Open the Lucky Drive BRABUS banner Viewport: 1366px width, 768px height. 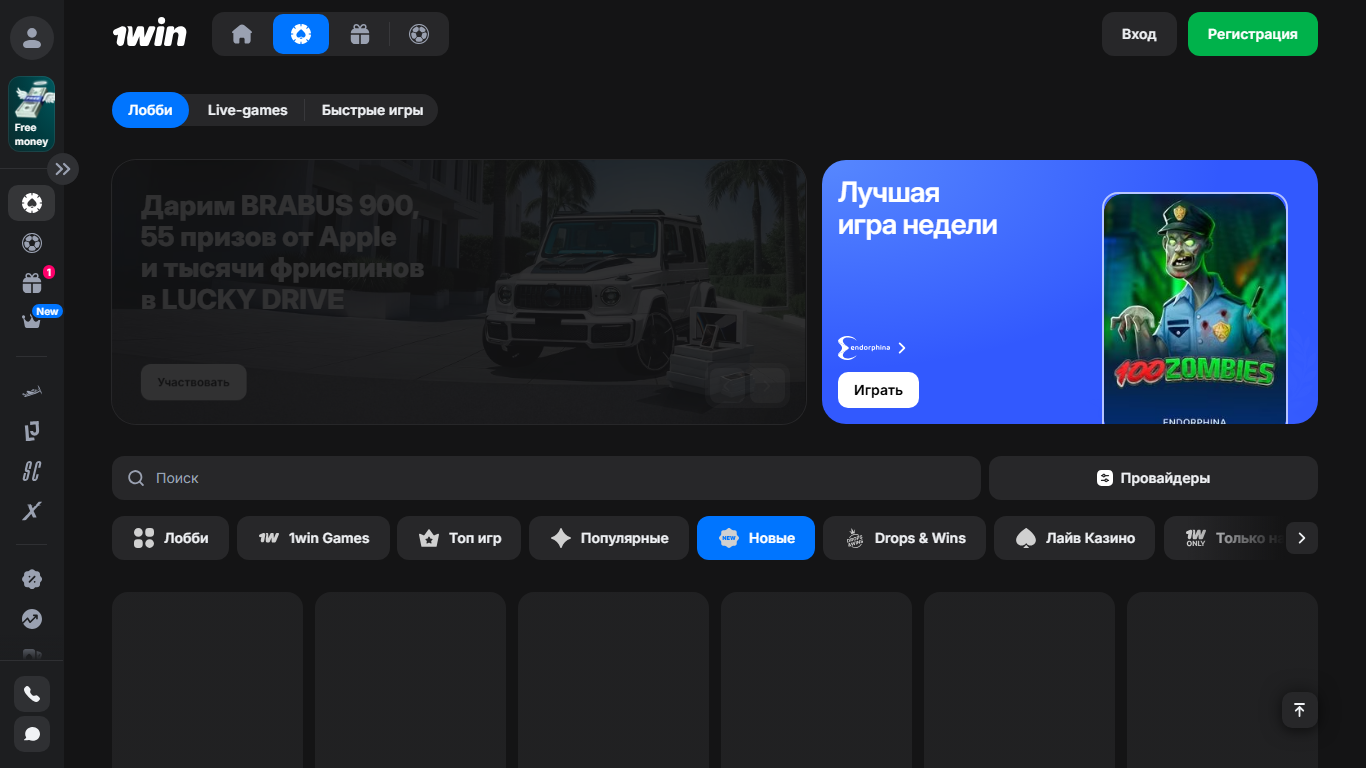coord(459,292)
